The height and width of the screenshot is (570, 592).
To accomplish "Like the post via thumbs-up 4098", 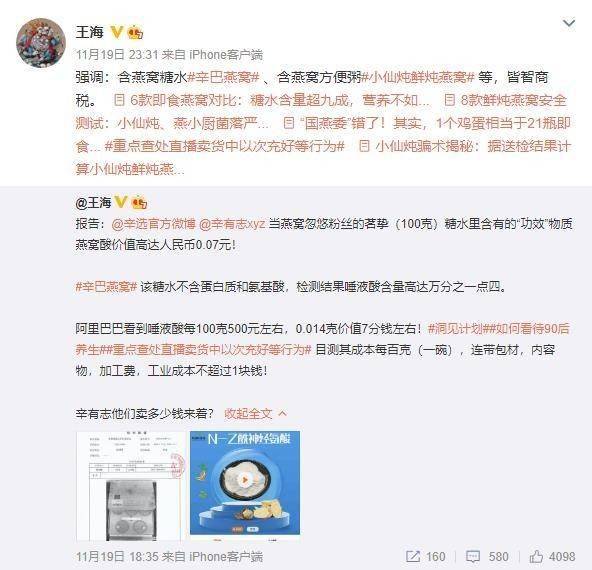I will click(552, 556).
